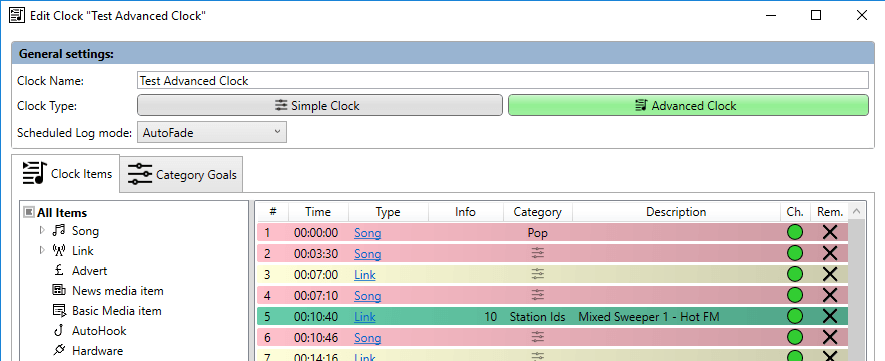Open category settings icon in row 2
This screenshot has height=361, width=885.
[x=538, y=253]
